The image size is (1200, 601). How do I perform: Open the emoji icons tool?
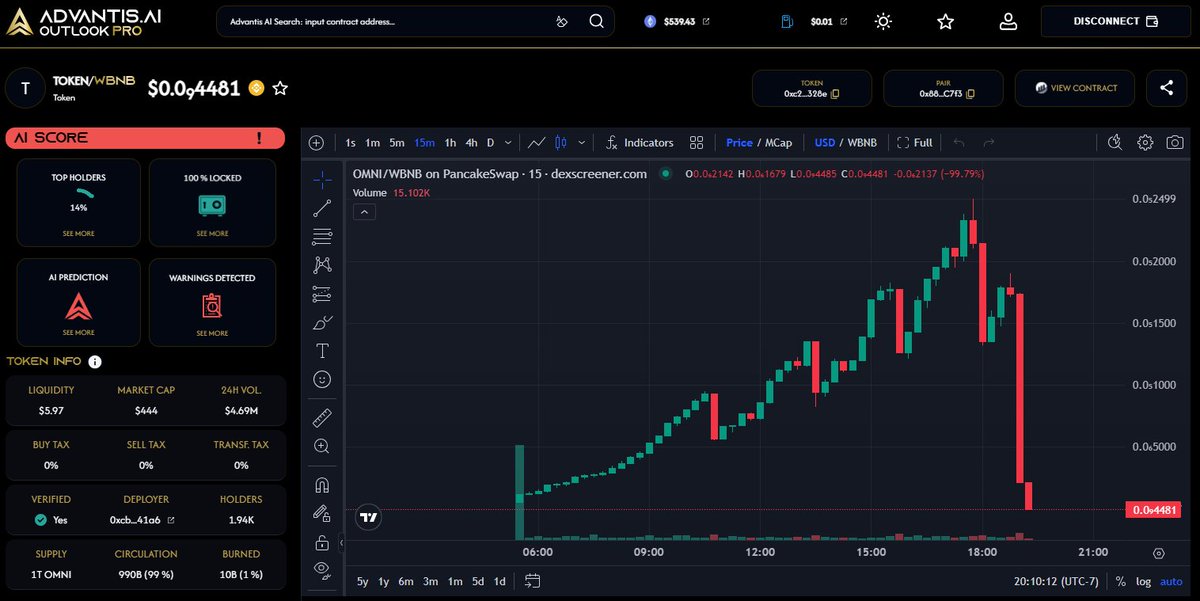[322, 380]
